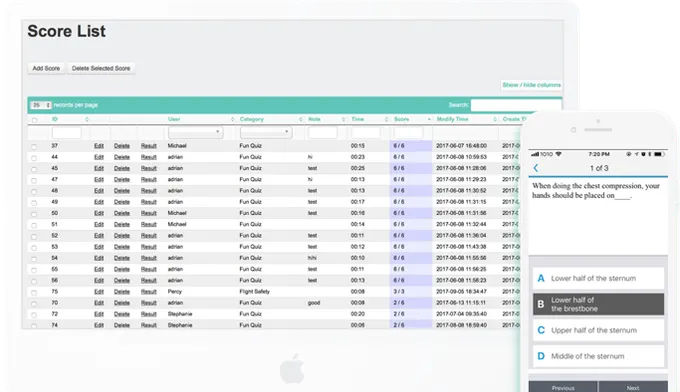
Task: Check the checkbox for row 37
Action: (x=34, y=147)
